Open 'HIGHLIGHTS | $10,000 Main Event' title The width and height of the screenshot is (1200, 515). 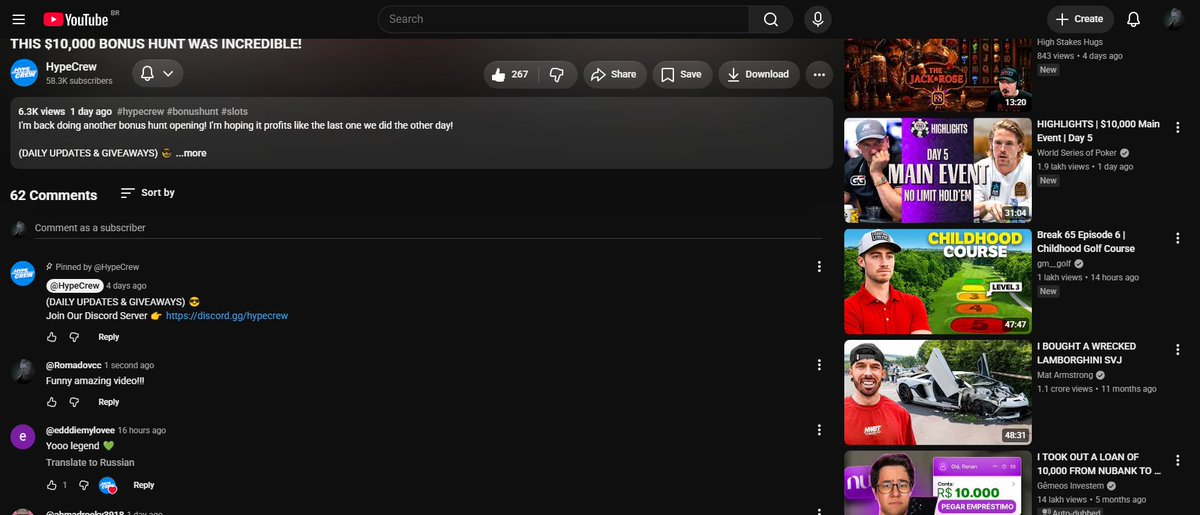click(x=1098, y=131)
